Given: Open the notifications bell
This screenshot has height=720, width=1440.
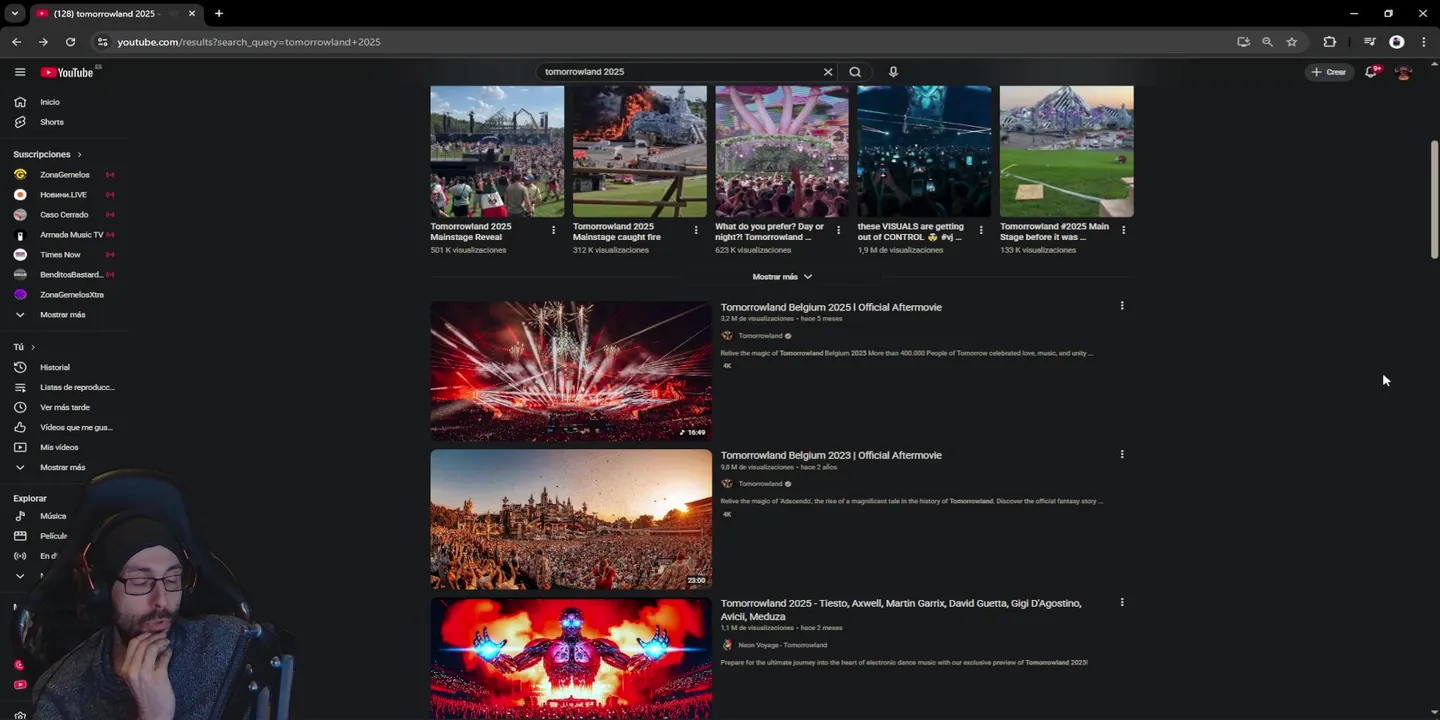Looking at the screenshot, I should tap(1371, 72).
